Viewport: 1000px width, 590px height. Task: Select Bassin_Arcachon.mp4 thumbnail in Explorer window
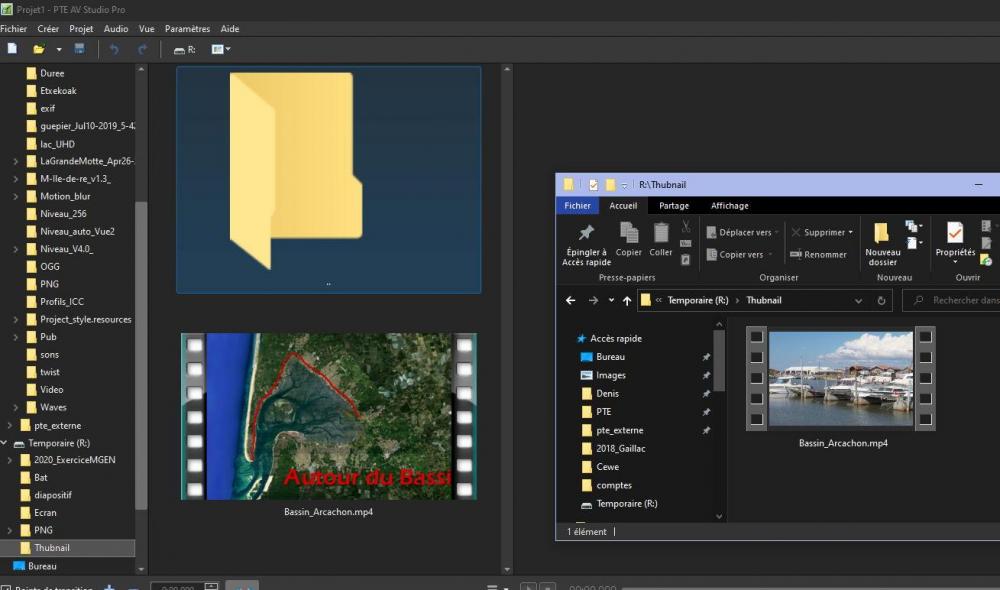(x=842, y=378)
